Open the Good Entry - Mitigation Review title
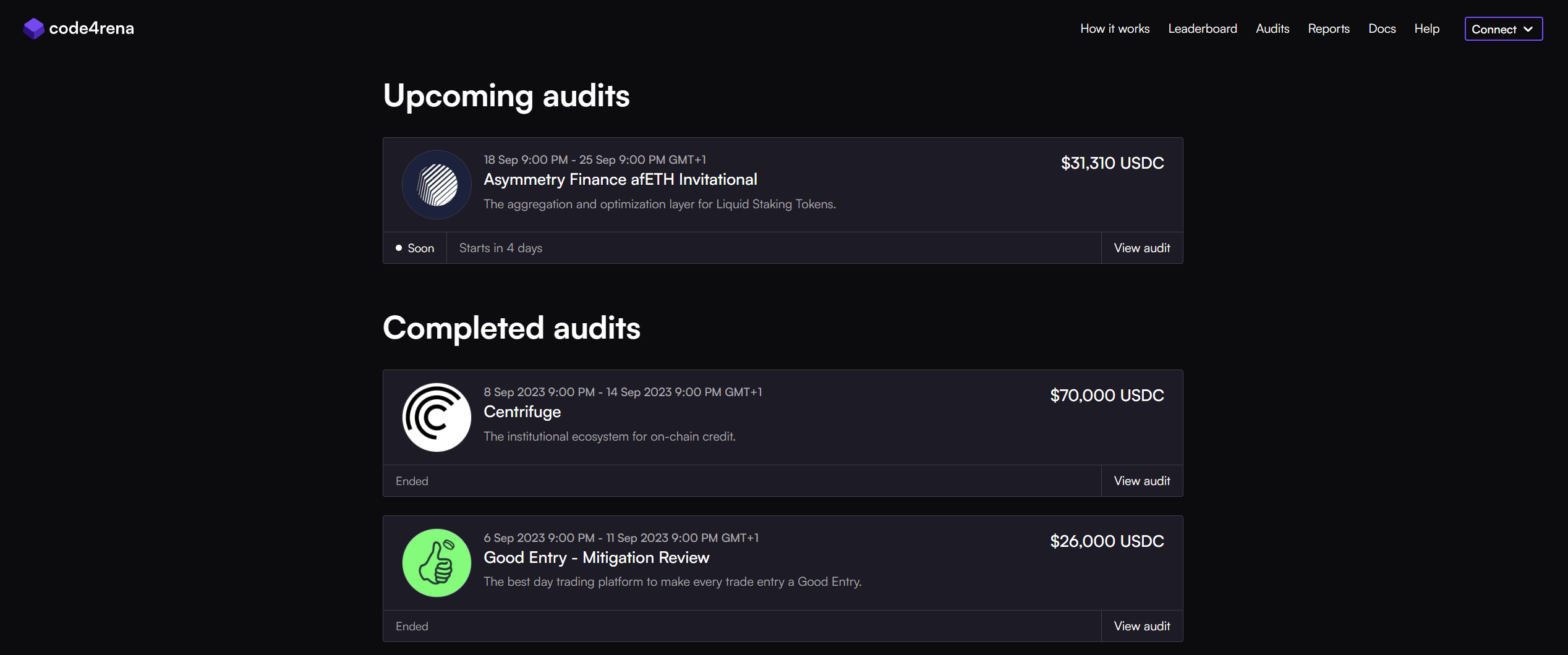This screenshot has height=655, width=1568. [597, 557]
